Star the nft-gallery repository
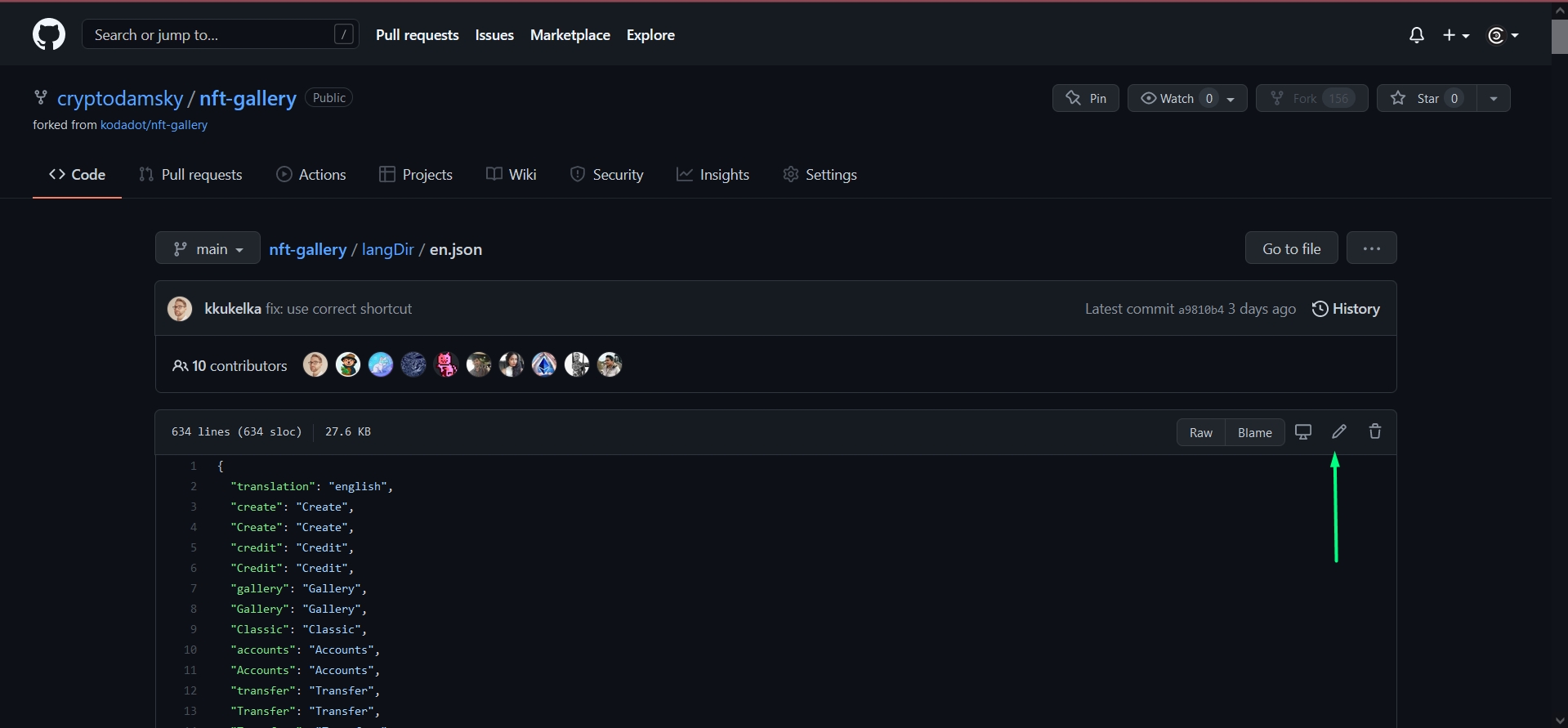Viewport: 1568px width, 728px height. click(1426, 99)
